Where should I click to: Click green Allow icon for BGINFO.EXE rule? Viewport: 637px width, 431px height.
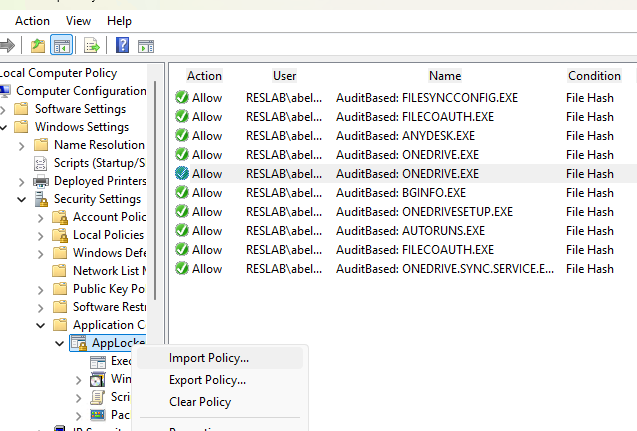[182, 193]
